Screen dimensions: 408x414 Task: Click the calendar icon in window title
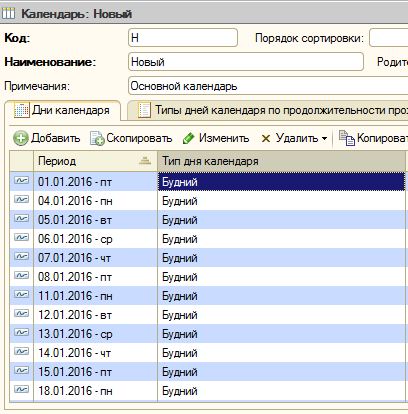[x=8, y=14]
